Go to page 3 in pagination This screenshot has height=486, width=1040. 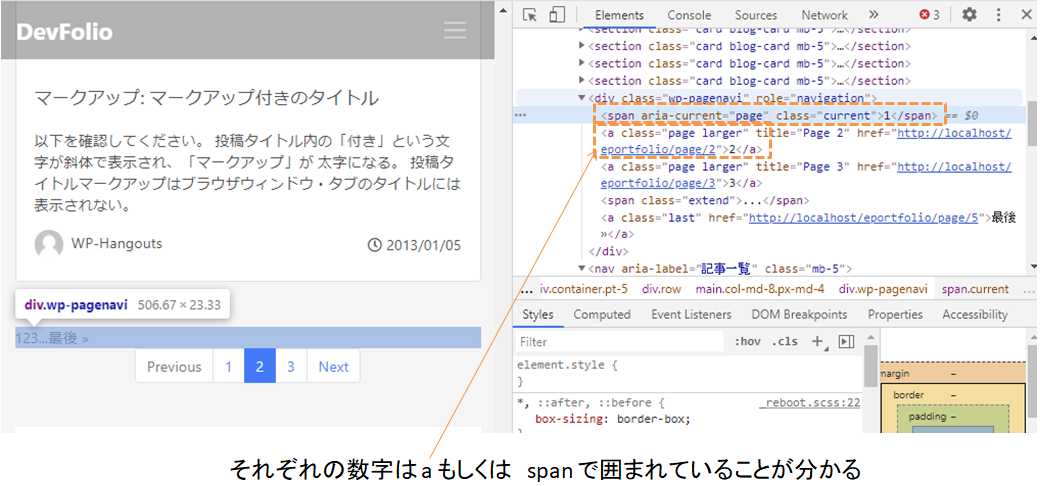coord(291,367)
